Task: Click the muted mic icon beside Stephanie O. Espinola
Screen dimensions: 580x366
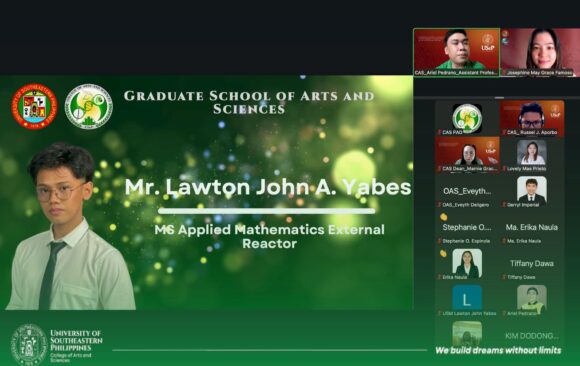Action: coord(439,241)
